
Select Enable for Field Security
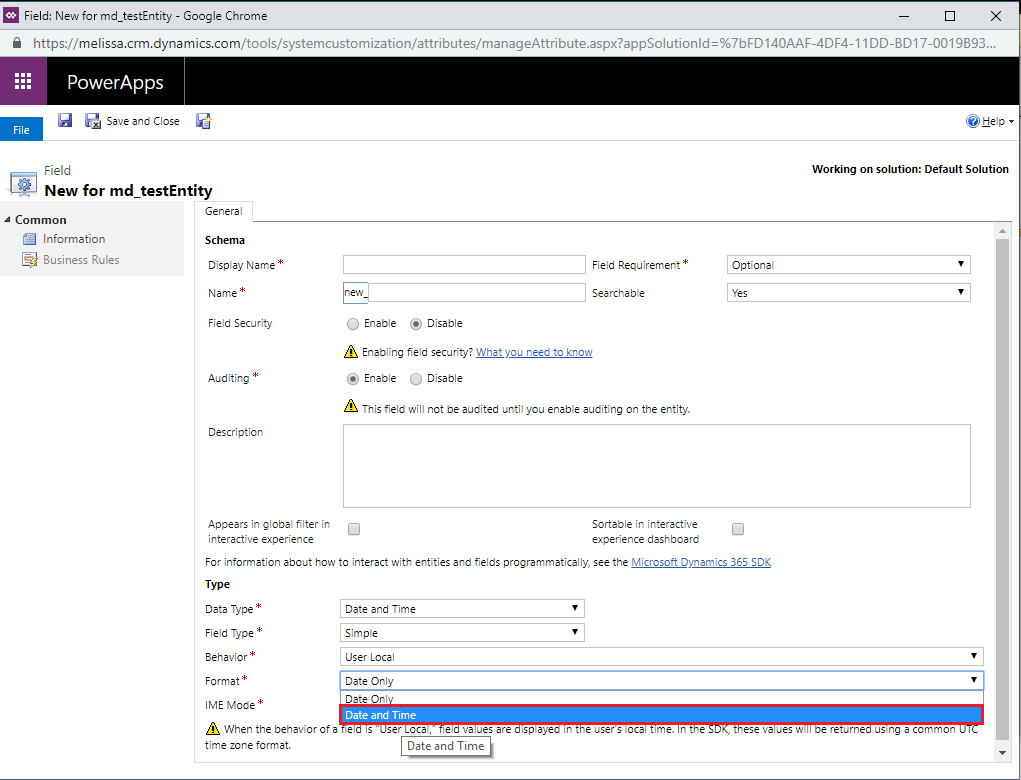(x=353, y=324)
